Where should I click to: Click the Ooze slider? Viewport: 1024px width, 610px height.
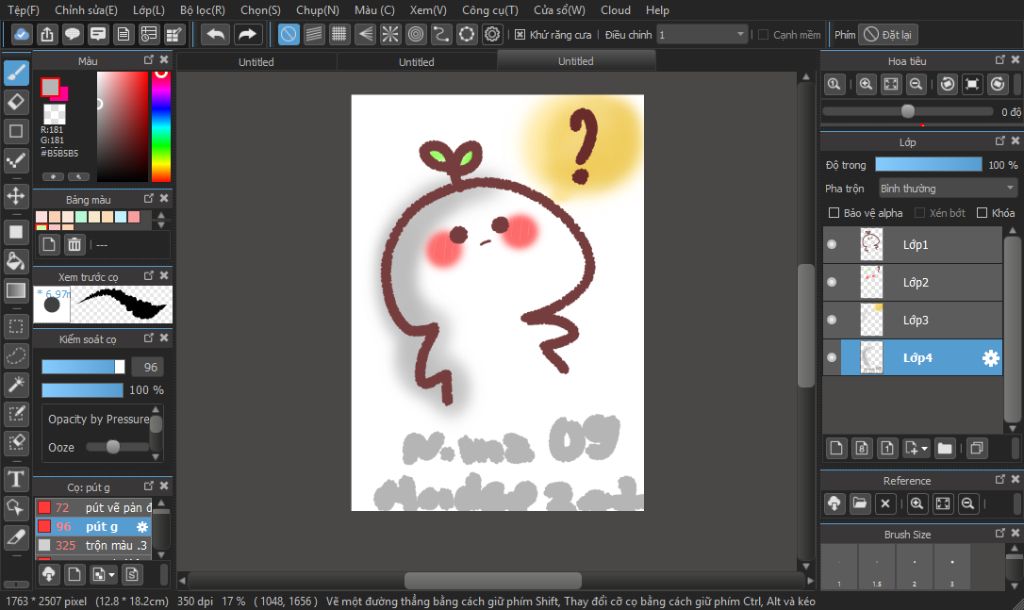(118, 447)
